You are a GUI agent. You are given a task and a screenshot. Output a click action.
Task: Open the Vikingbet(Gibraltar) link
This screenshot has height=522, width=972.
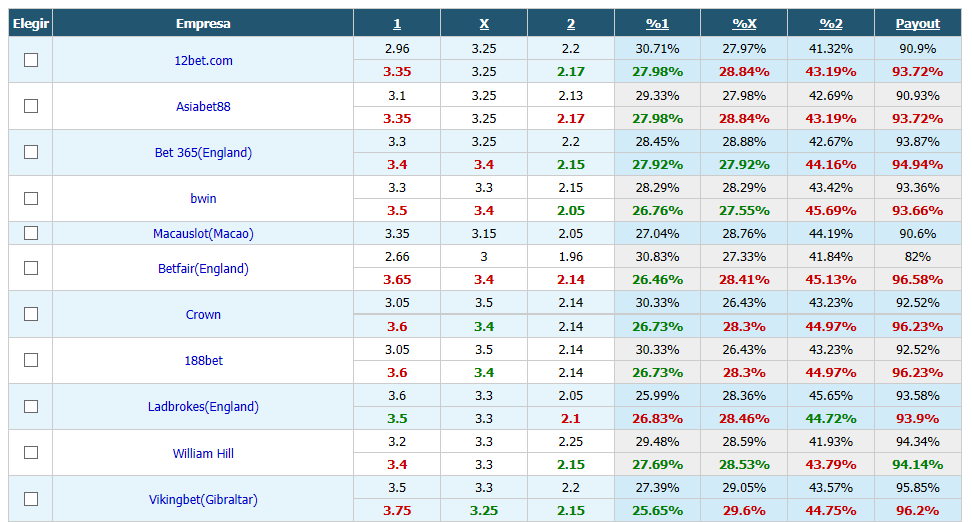tap(203, 500)
